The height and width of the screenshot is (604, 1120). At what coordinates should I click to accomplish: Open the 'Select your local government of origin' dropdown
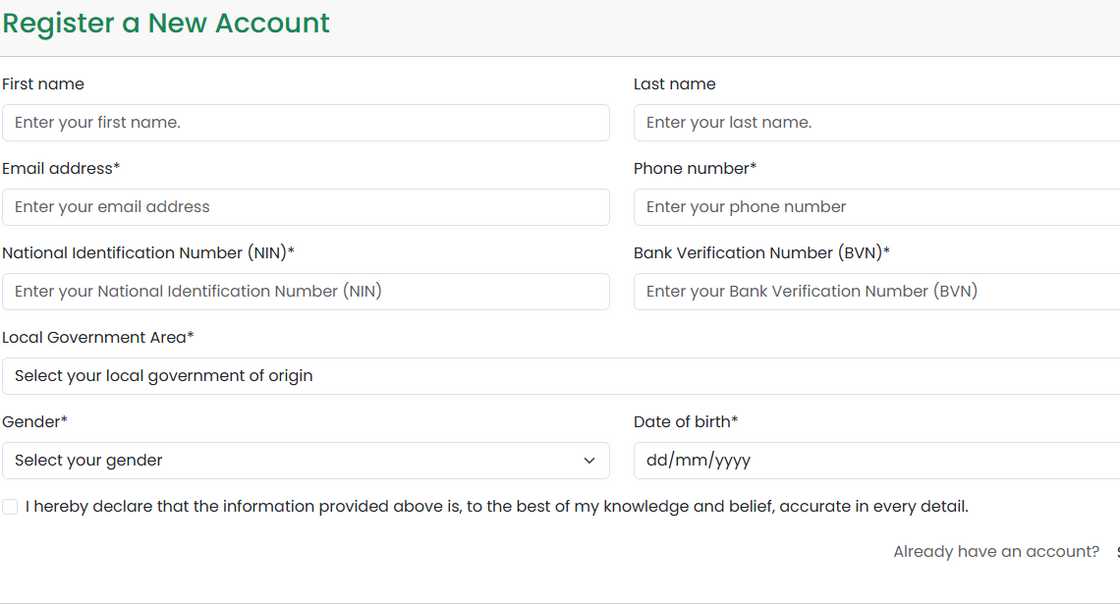(x=560, y=376)
